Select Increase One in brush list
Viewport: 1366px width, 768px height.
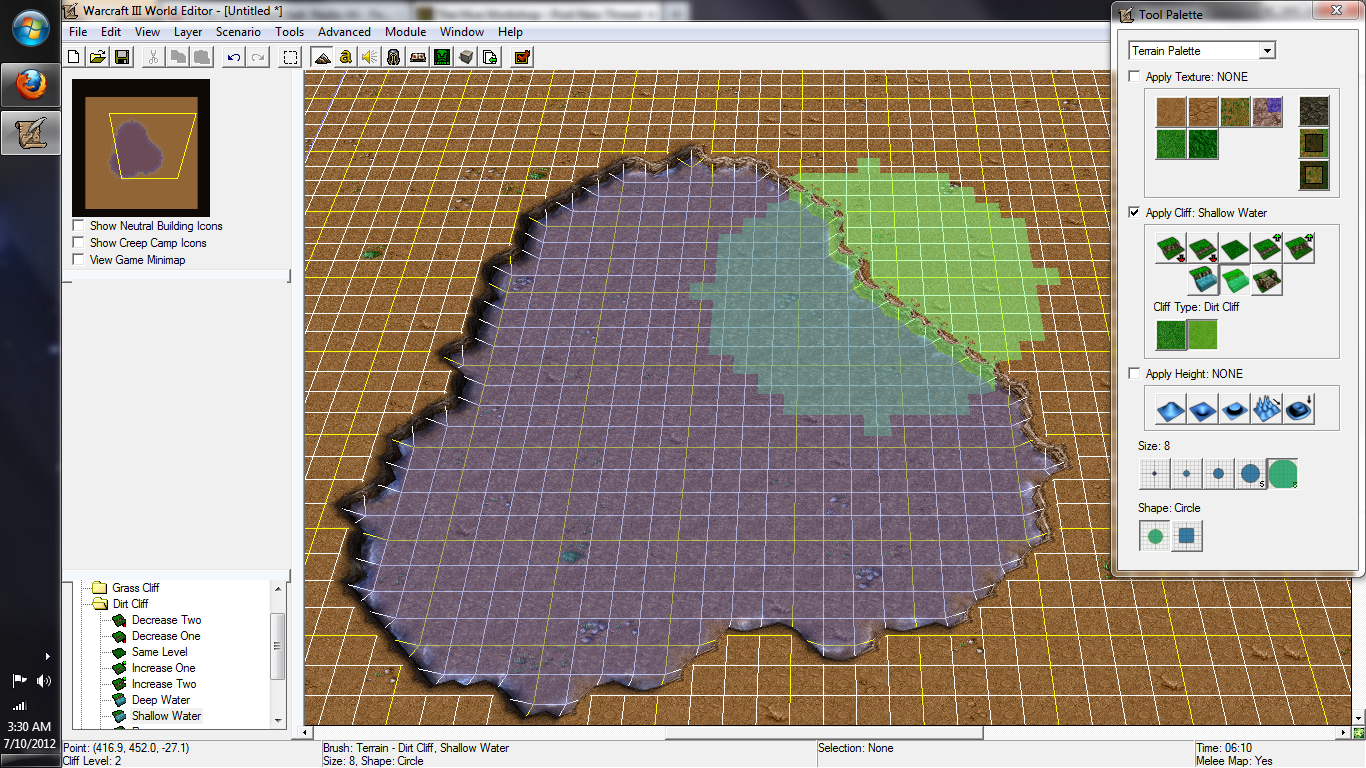[164, 668]
